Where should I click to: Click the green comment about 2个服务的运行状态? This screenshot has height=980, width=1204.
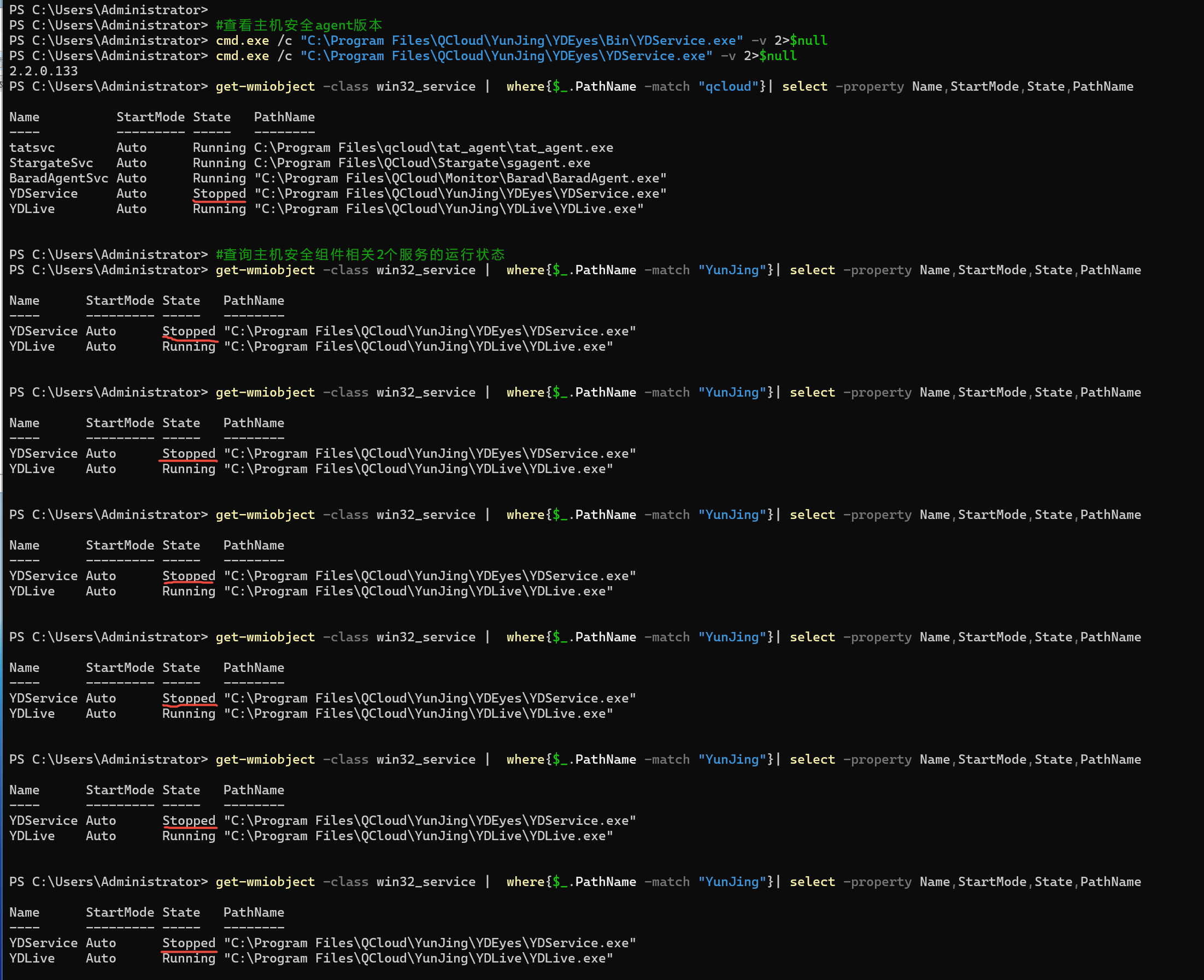(360, 255)
